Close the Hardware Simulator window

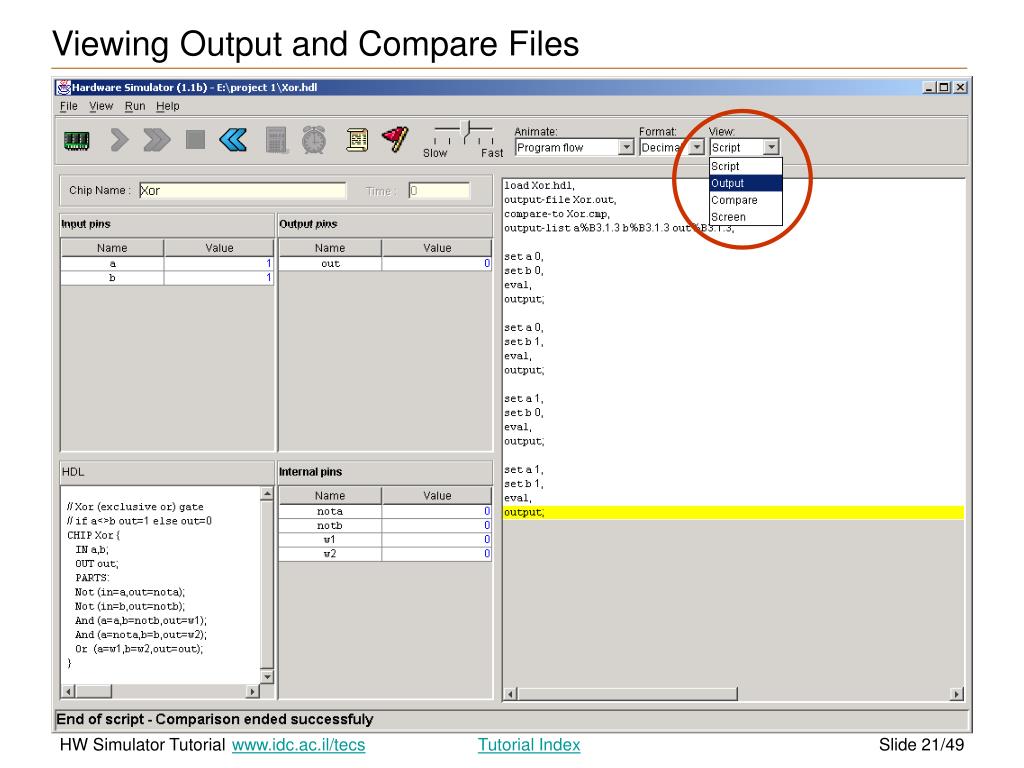coord(960,88)
